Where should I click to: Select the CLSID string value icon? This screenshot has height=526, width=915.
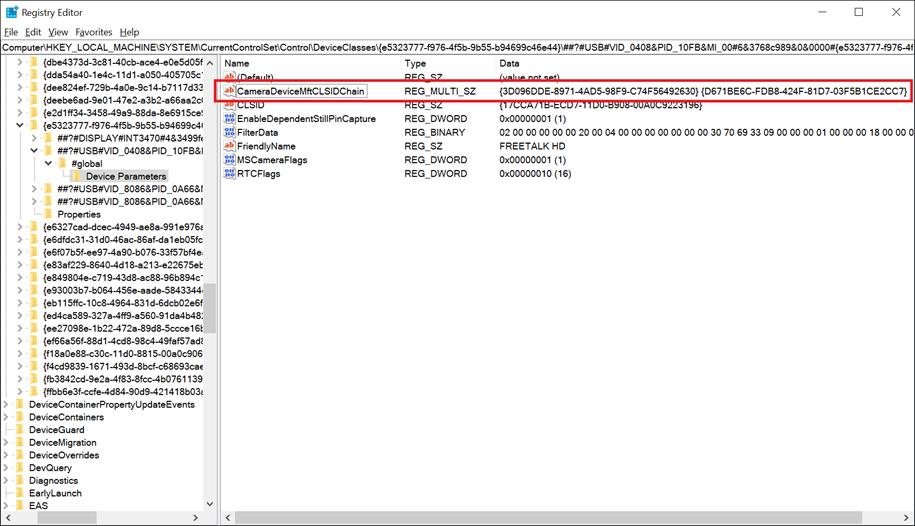[229, 105]
